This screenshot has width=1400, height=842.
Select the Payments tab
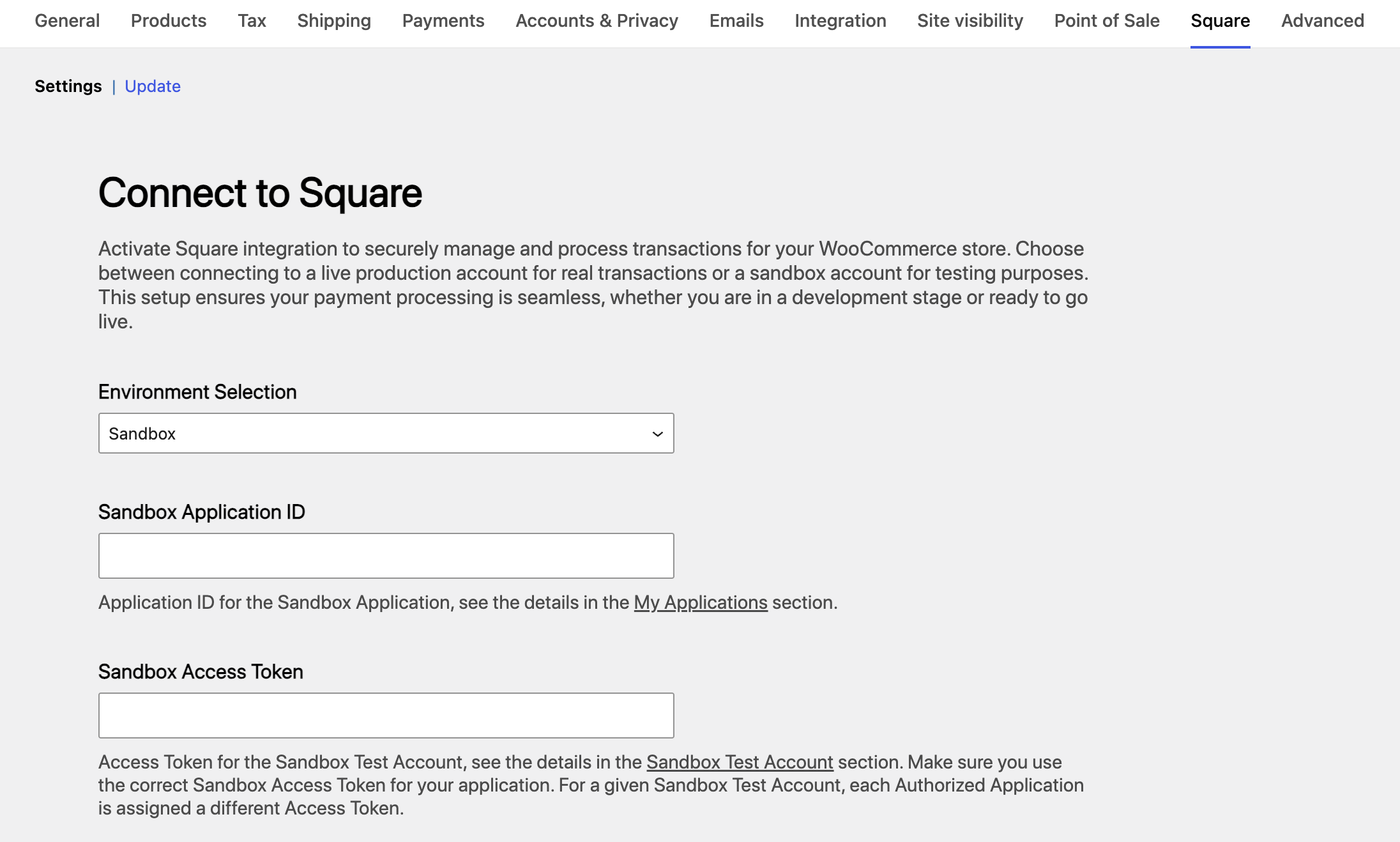pos(443,20)
